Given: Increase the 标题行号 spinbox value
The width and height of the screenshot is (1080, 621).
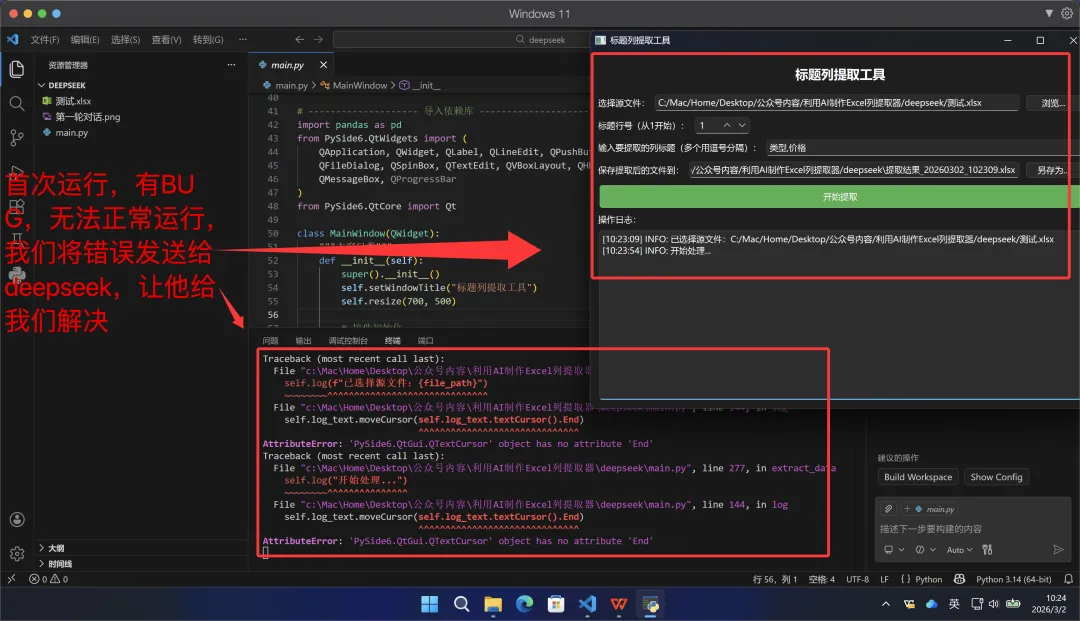Looking at the screenshot, I should [x=727, y=125].
